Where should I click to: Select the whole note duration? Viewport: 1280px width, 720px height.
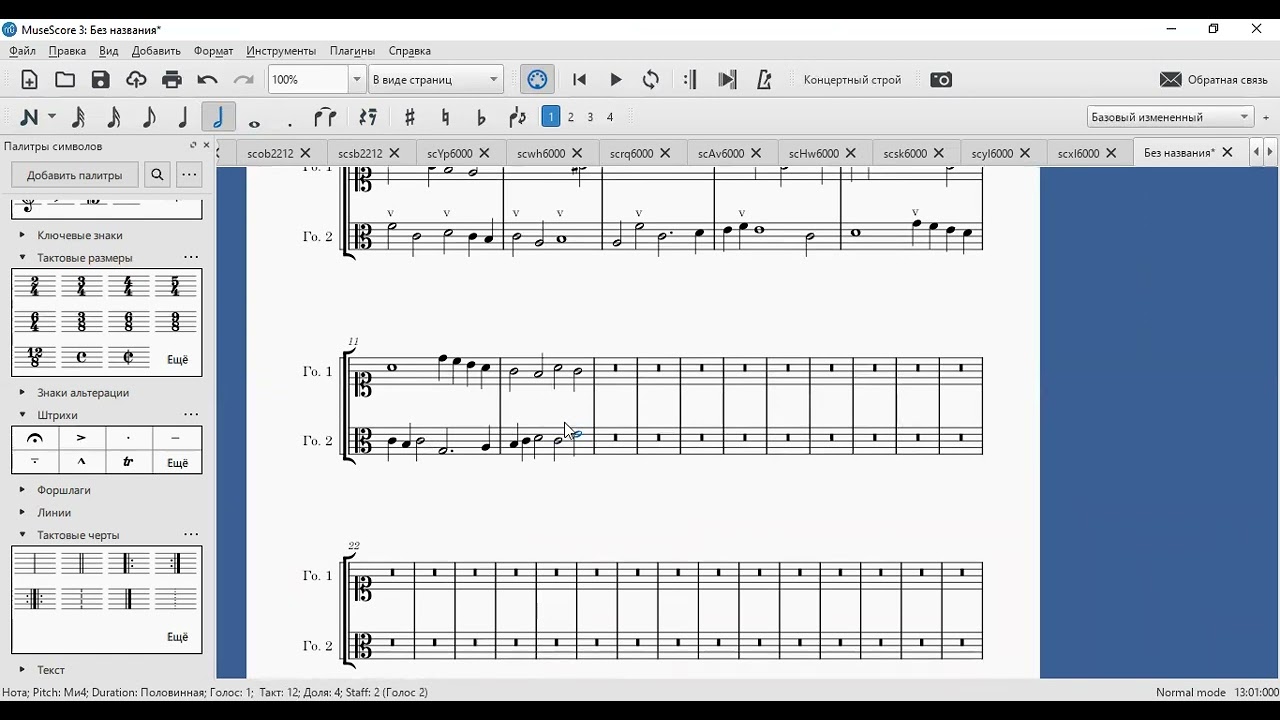click(x=254, y=122)
